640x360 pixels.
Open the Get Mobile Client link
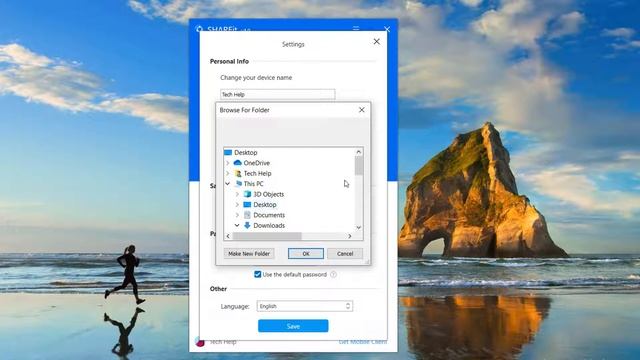tap(362, 342)
